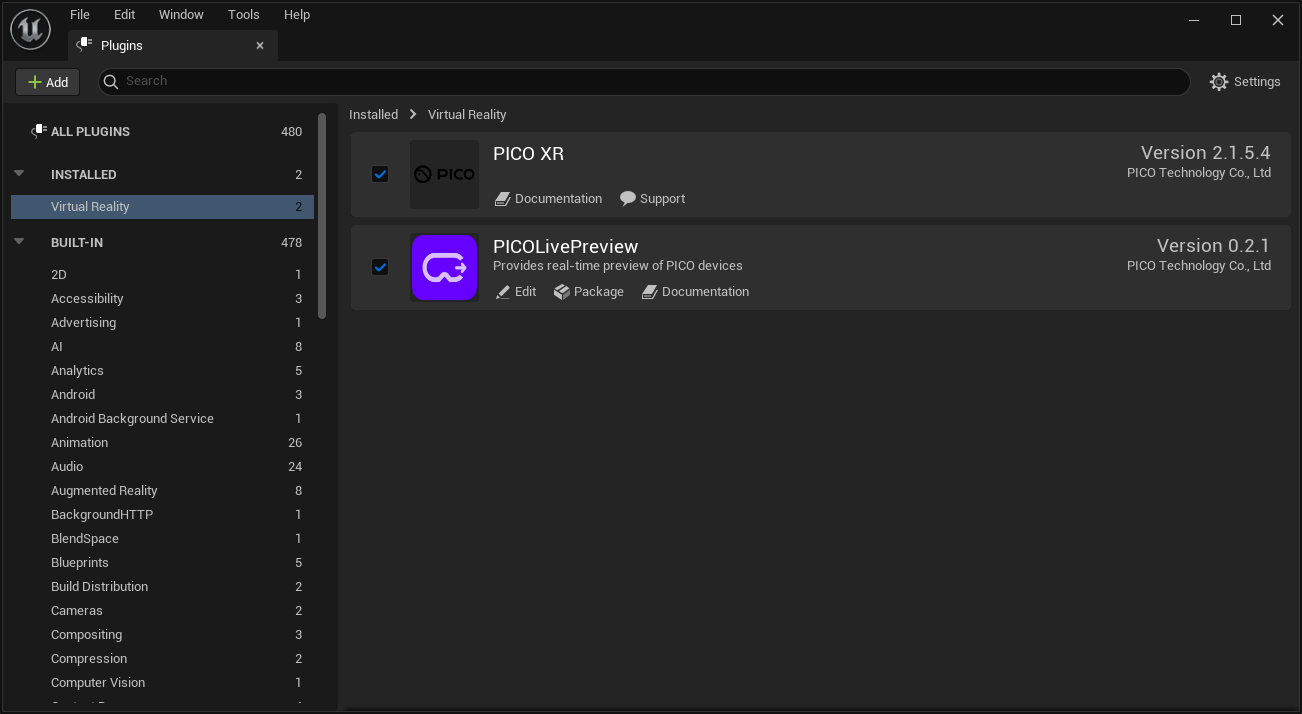Close the Plugins tab
Screen dimensions: 1302x714
tap(260, 46)
